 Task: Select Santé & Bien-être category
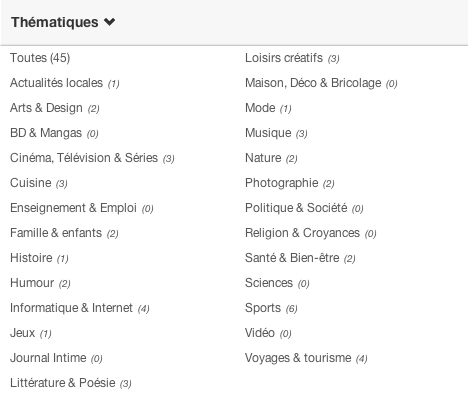[x=292, y=258]
